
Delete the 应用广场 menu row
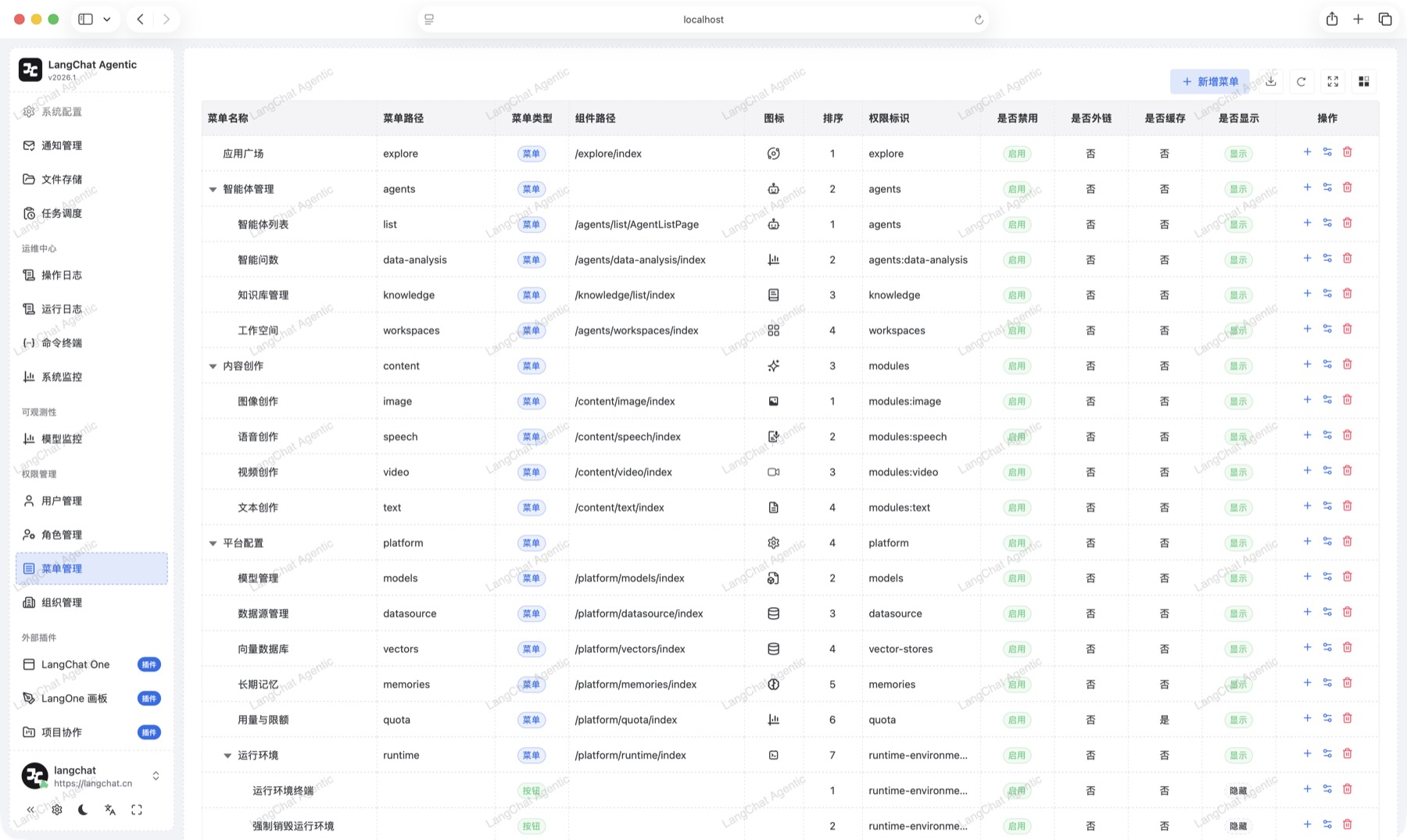click(x=1348, y=152)
